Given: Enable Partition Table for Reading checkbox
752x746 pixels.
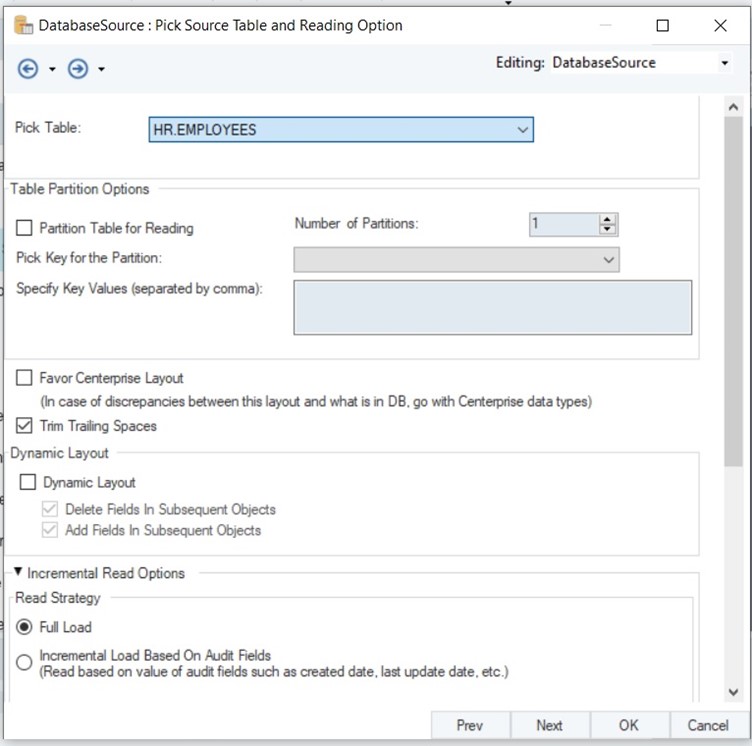Looking at the screenshot, I should click(24, 228).
